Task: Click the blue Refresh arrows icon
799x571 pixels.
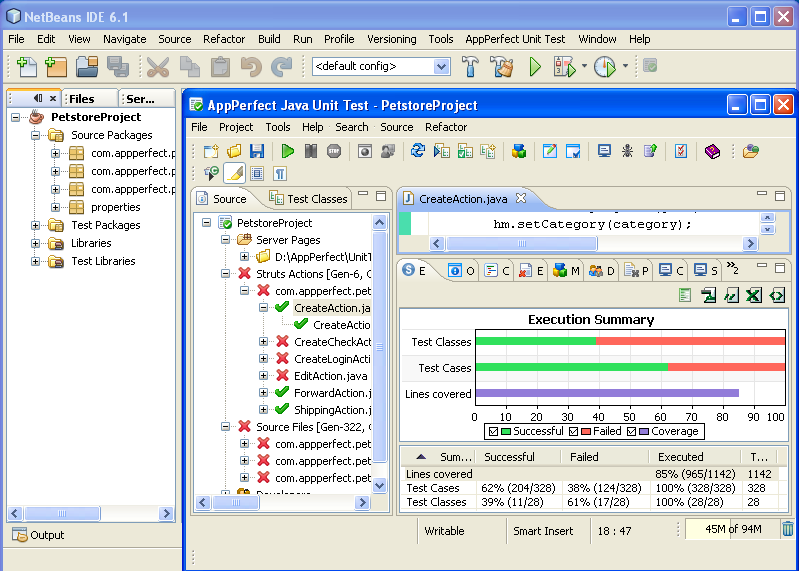Action: [x=418, y=151]
